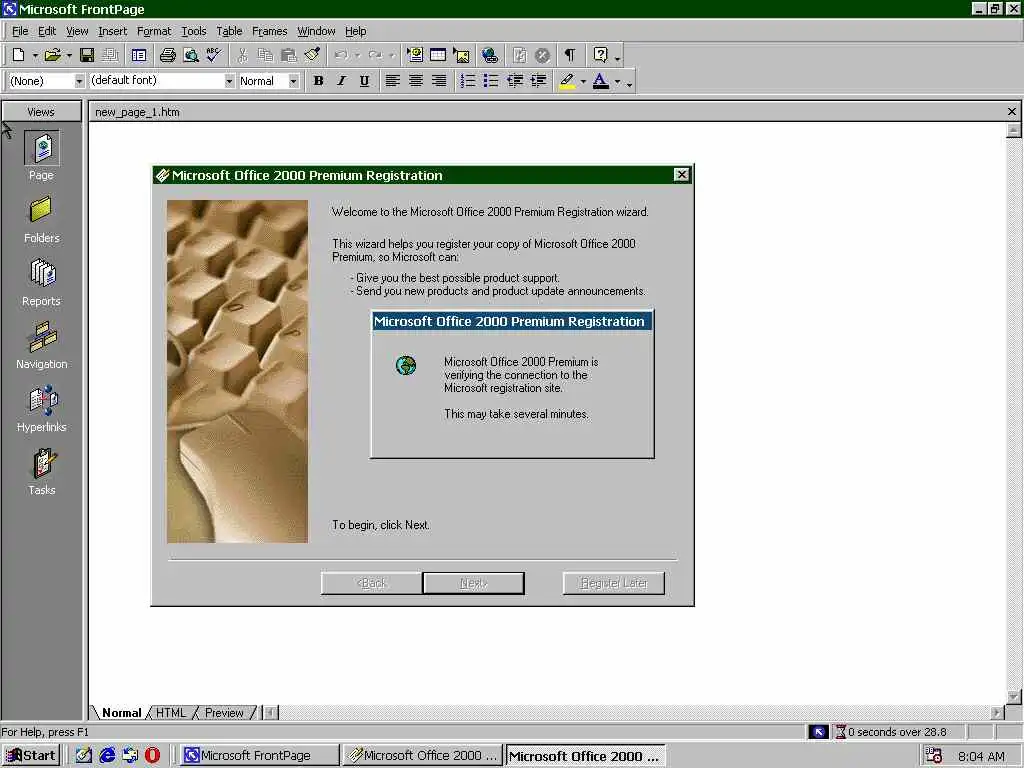Click the Stop toolbar icon

542,56
